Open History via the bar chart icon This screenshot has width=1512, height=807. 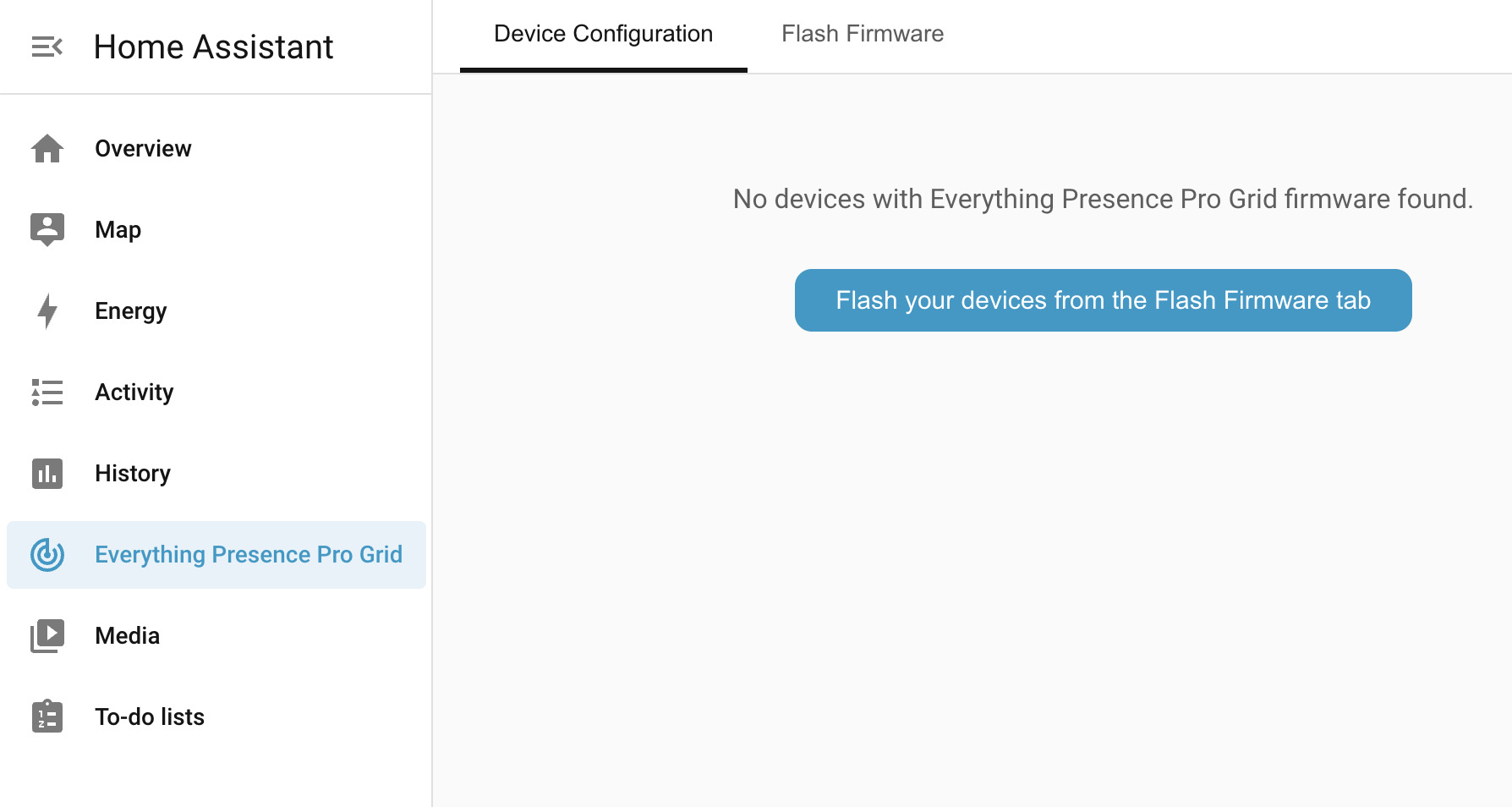pos(47,473)
